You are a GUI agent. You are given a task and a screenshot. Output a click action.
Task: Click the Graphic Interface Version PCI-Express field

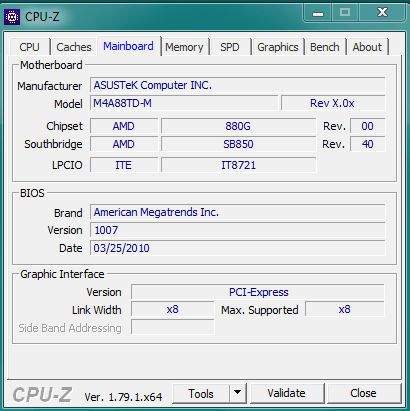tap(258, 292)
